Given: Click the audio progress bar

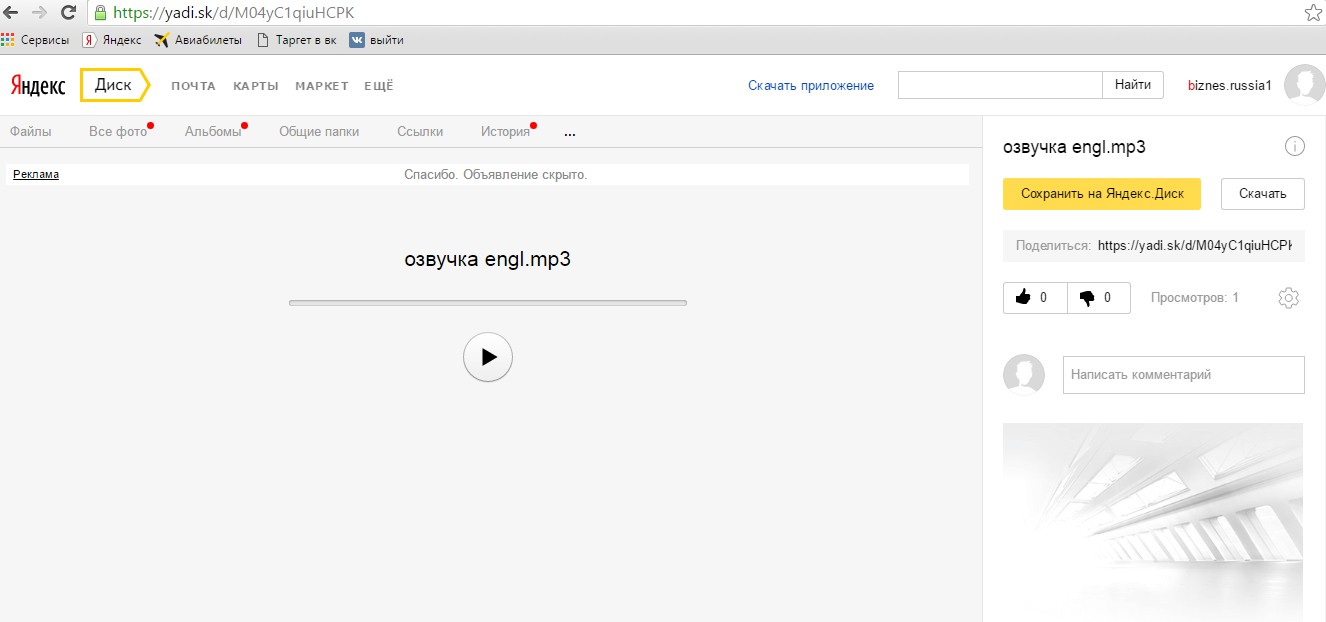Looking at the screenshot, I should [488, 302].
